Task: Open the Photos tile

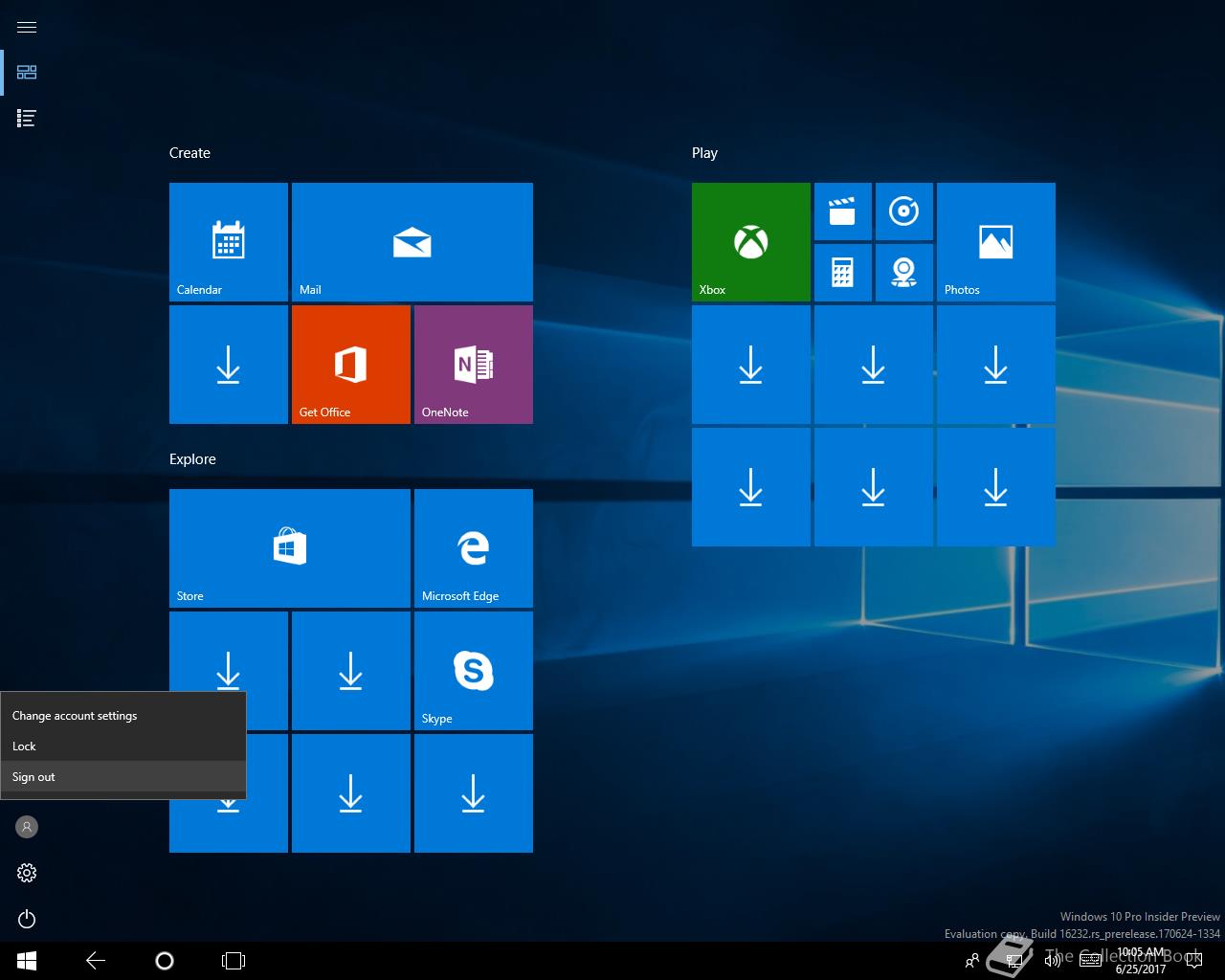Action: coord(996,242)
